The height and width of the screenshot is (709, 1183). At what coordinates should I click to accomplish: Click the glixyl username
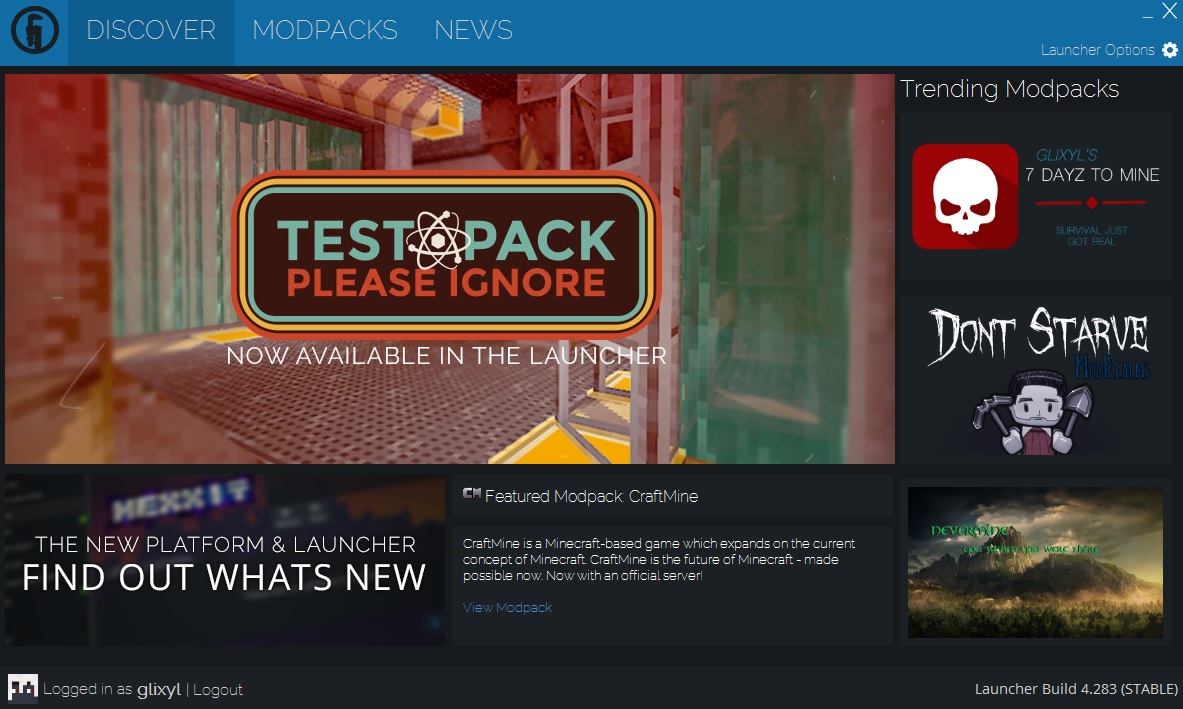(159, 689)
